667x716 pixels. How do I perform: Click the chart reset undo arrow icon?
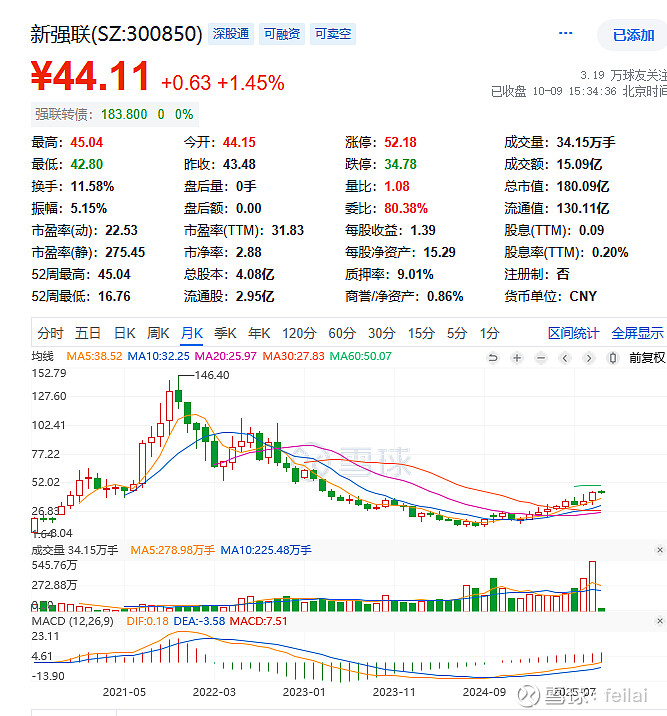493,358
